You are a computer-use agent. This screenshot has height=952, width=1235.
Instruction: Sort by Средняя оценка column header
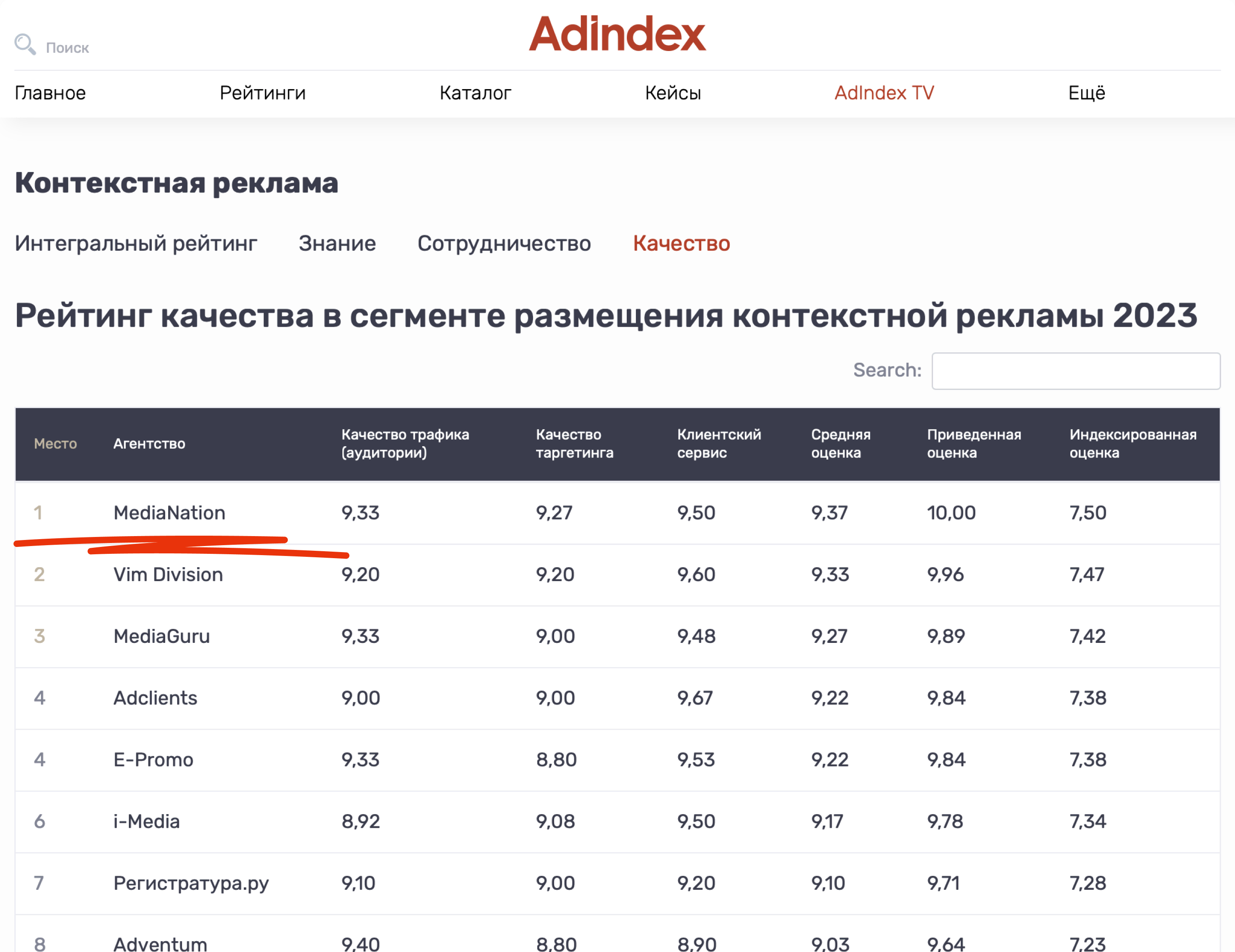[x=841, y=444]
